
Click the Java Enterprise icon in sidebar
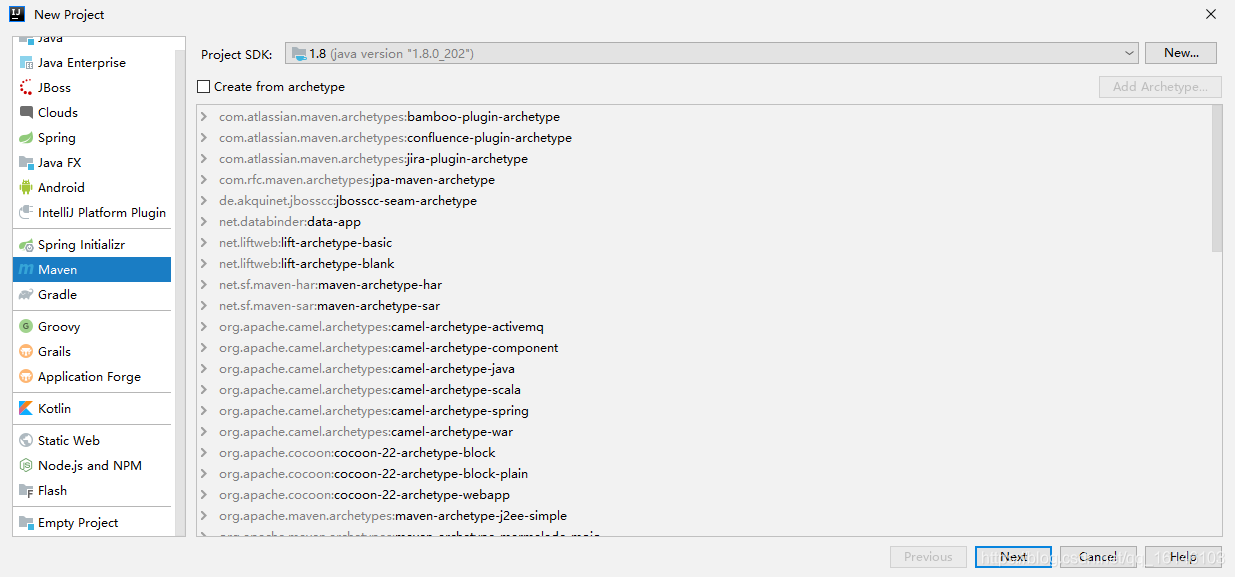point(26,63)
